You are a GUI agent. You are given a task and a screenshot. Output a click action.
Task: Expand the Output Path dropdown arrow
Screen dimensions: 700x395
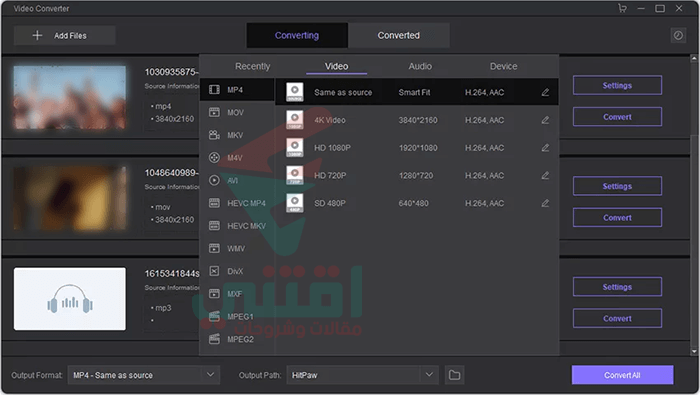(429, 374)
